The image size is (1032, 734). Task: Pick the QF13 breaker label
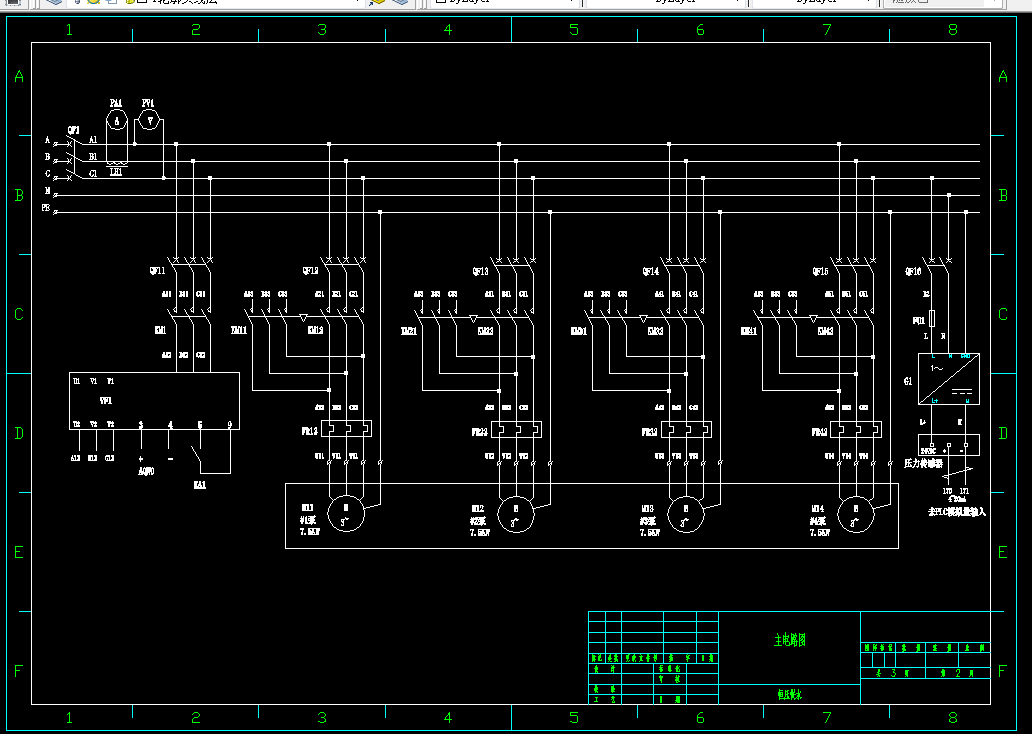(480, 271)
